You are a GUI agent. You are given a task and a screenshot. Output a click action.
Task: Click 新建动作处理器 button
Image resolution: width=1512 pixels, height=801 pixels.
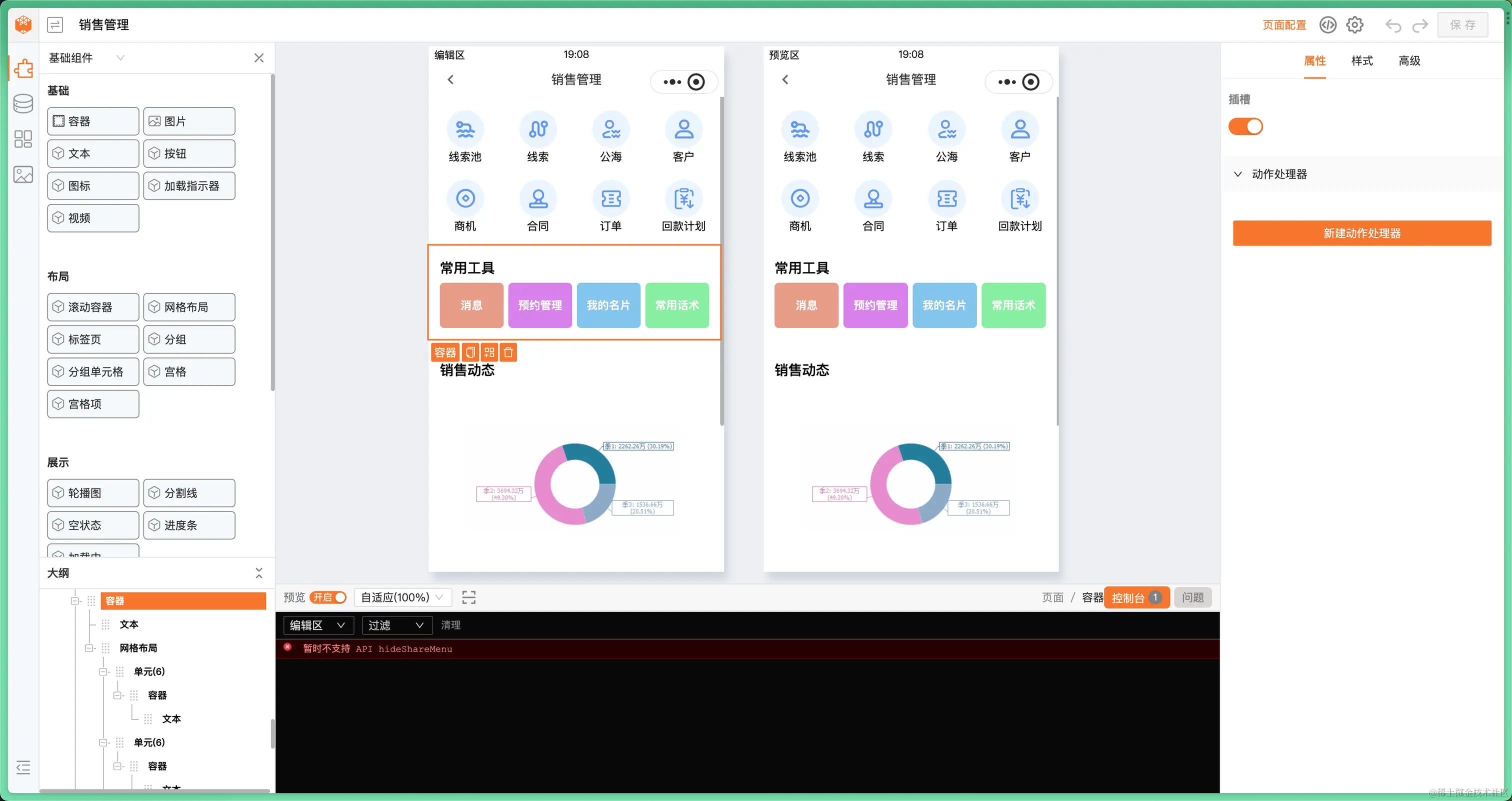[x=1361, y=233]
